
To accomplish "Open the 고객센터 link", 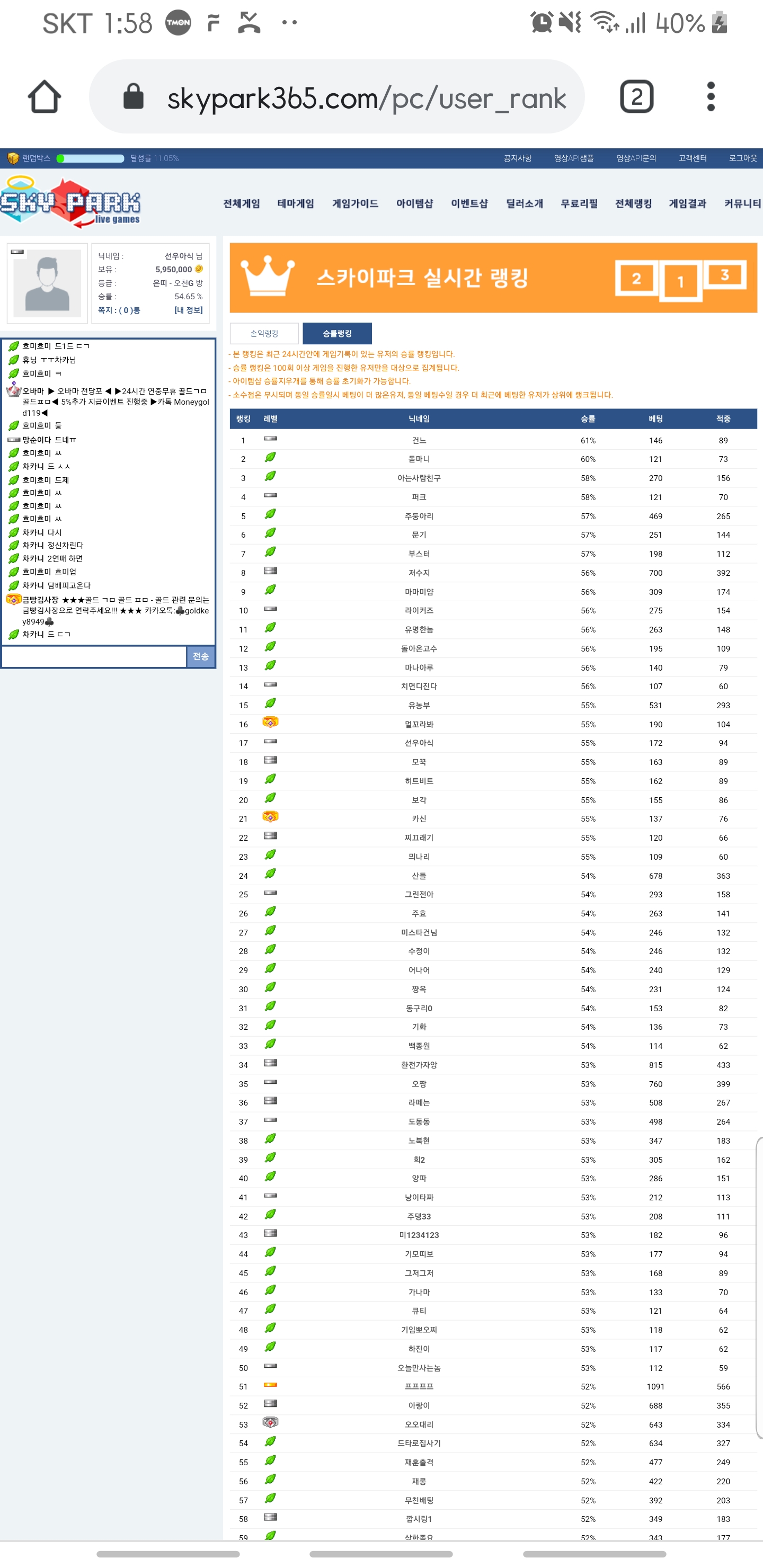I will tap(693, 158).
